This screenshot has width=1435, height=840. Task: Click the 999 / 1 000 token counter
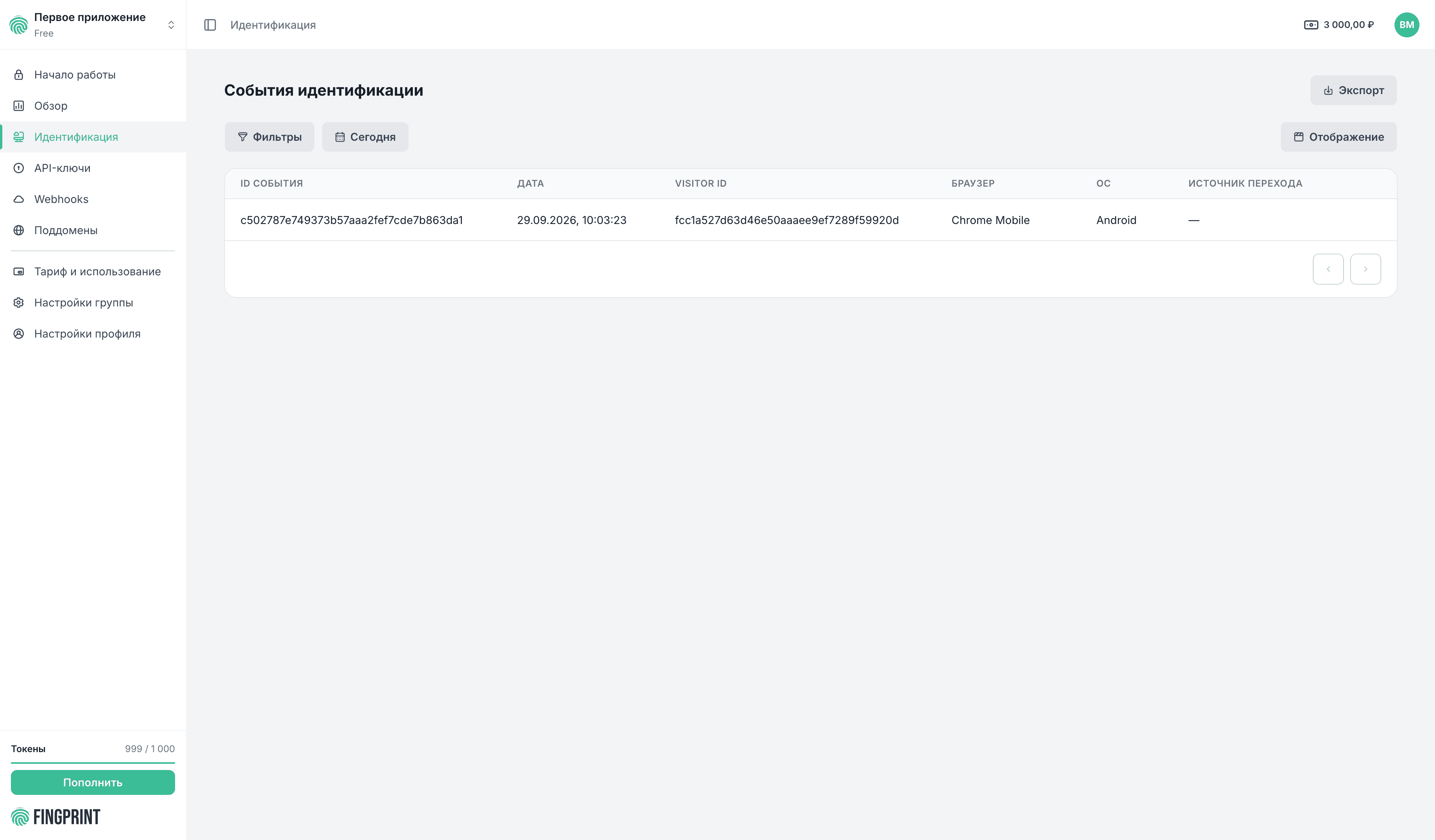point(150,749)
